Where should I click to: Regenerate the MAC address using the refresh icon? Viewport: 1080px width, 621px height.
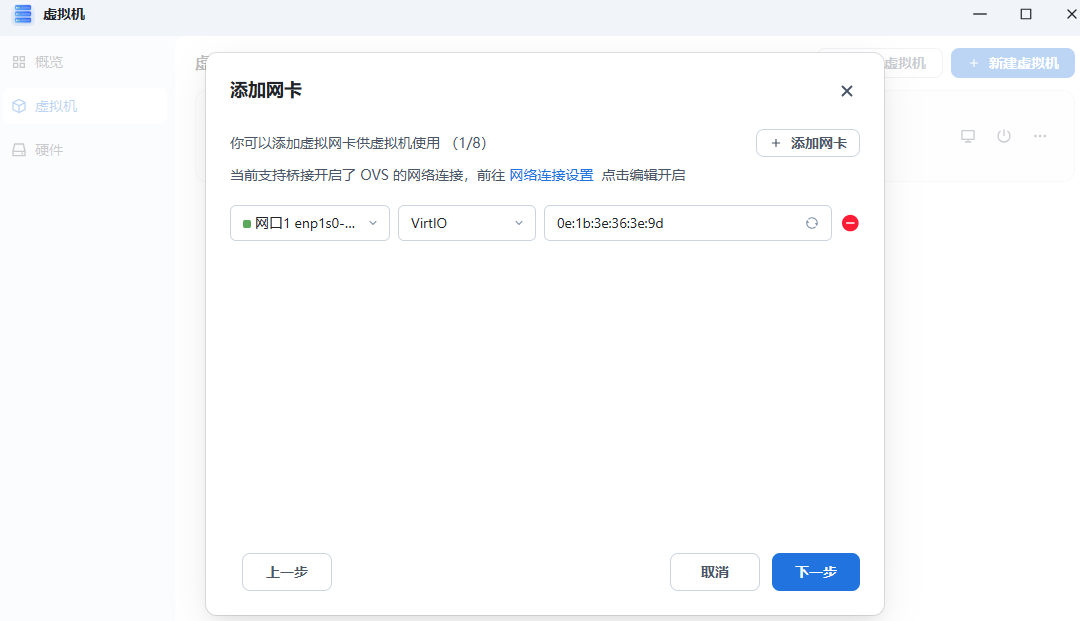812,223
